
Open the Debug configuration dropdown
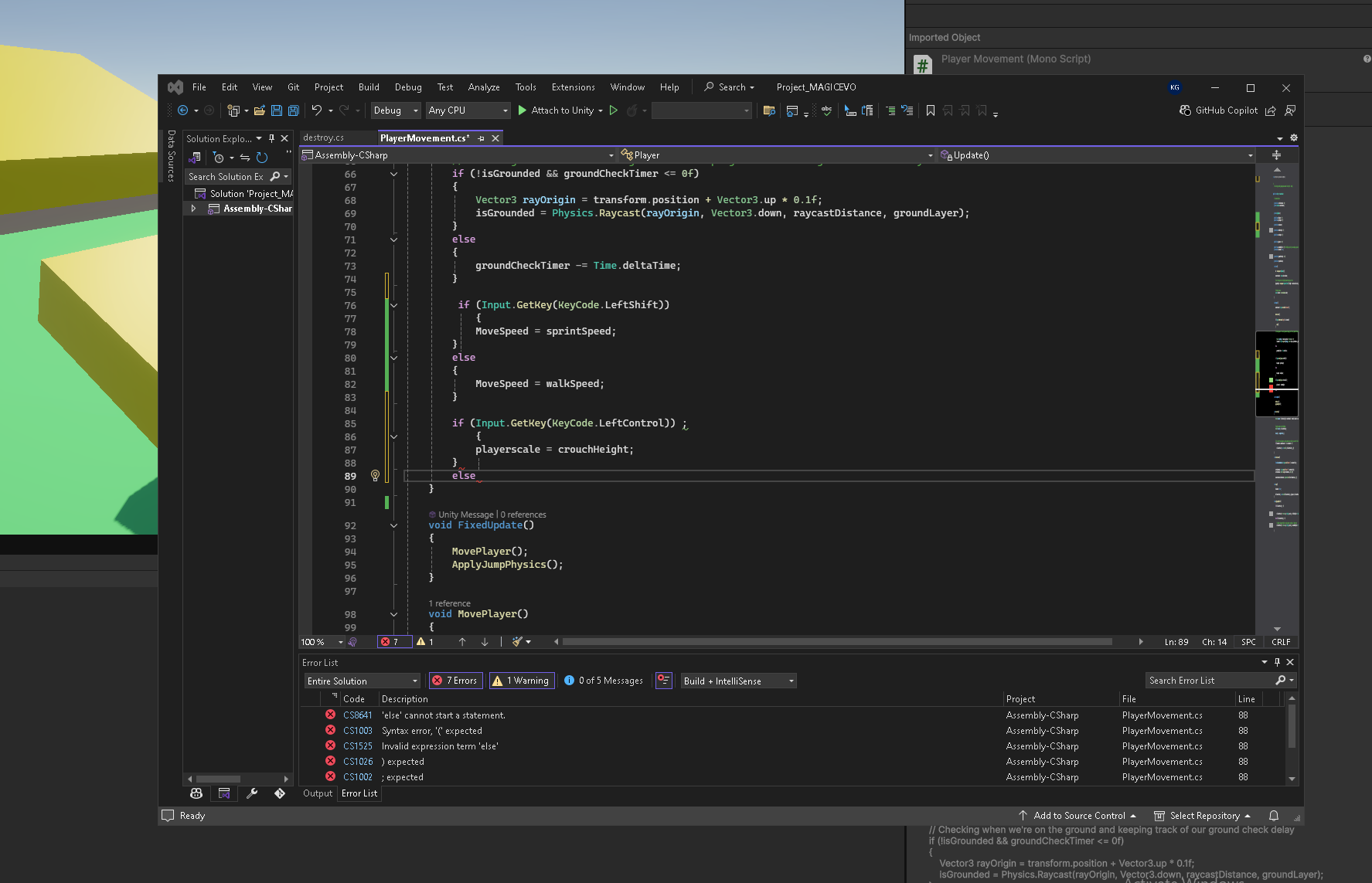click(x=396, y=110)
